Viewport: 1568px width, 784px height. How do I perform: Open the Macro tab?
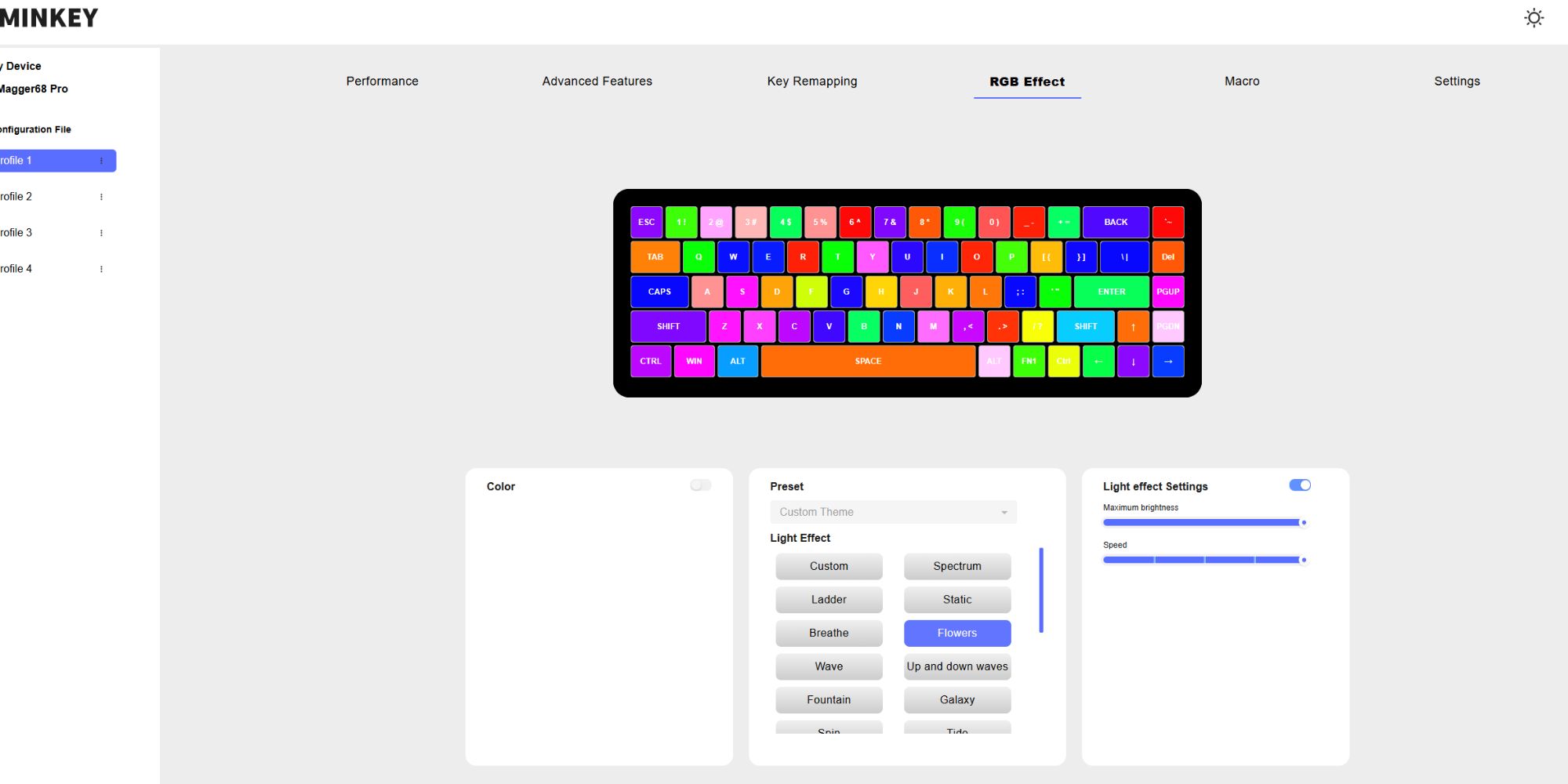[1242, 82]
